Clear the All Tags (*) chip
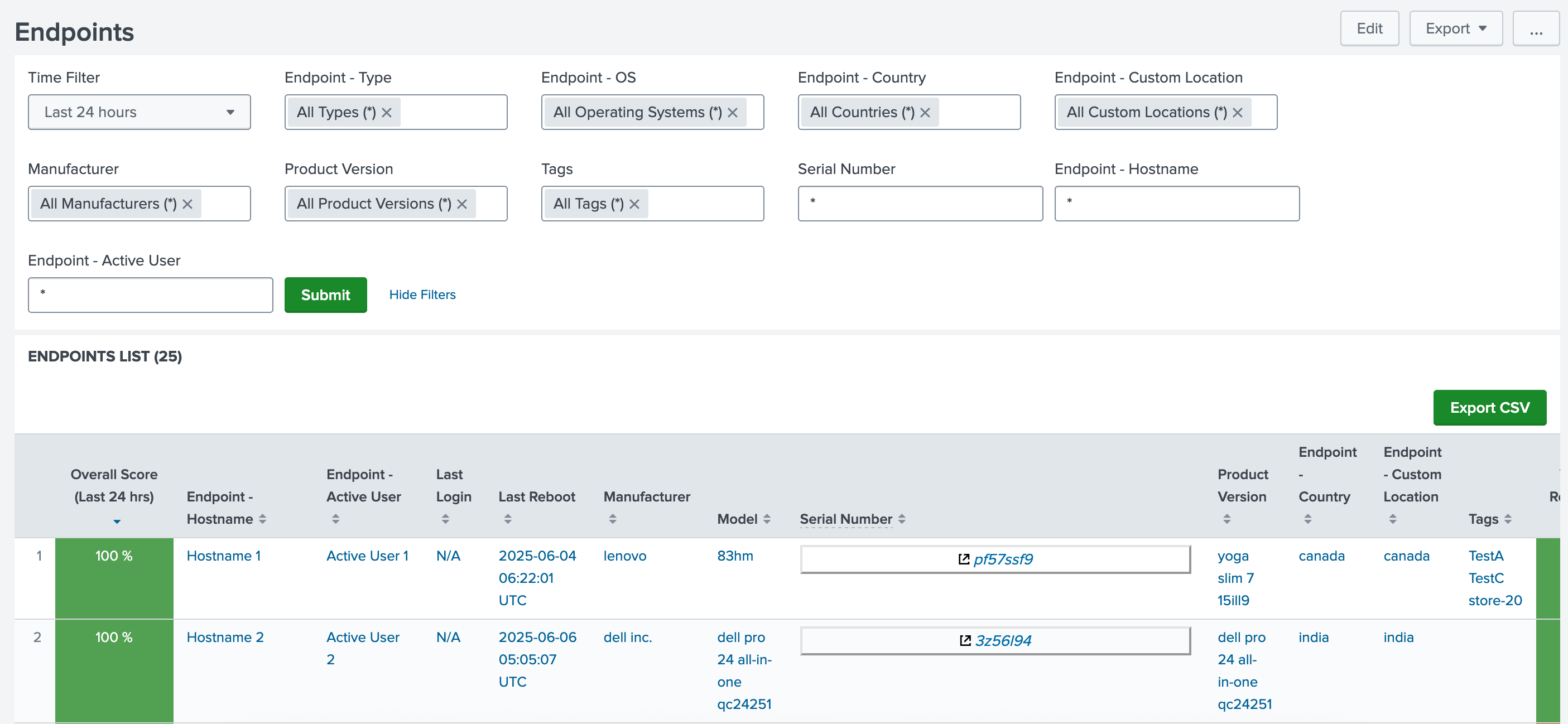The image size is (1568, 724). click(x=634, y=204)
